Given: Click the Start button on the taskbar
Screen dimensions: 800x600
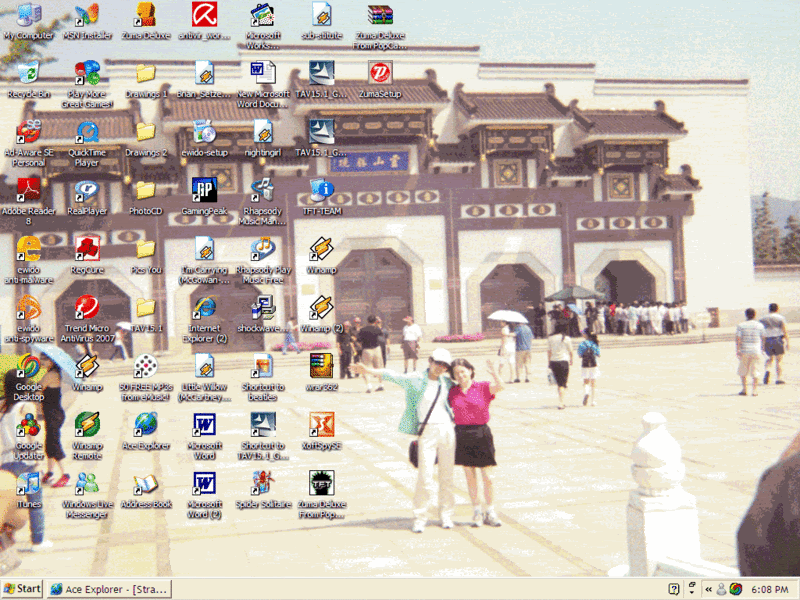Looking at the screenshot, I should coord(22,589).
